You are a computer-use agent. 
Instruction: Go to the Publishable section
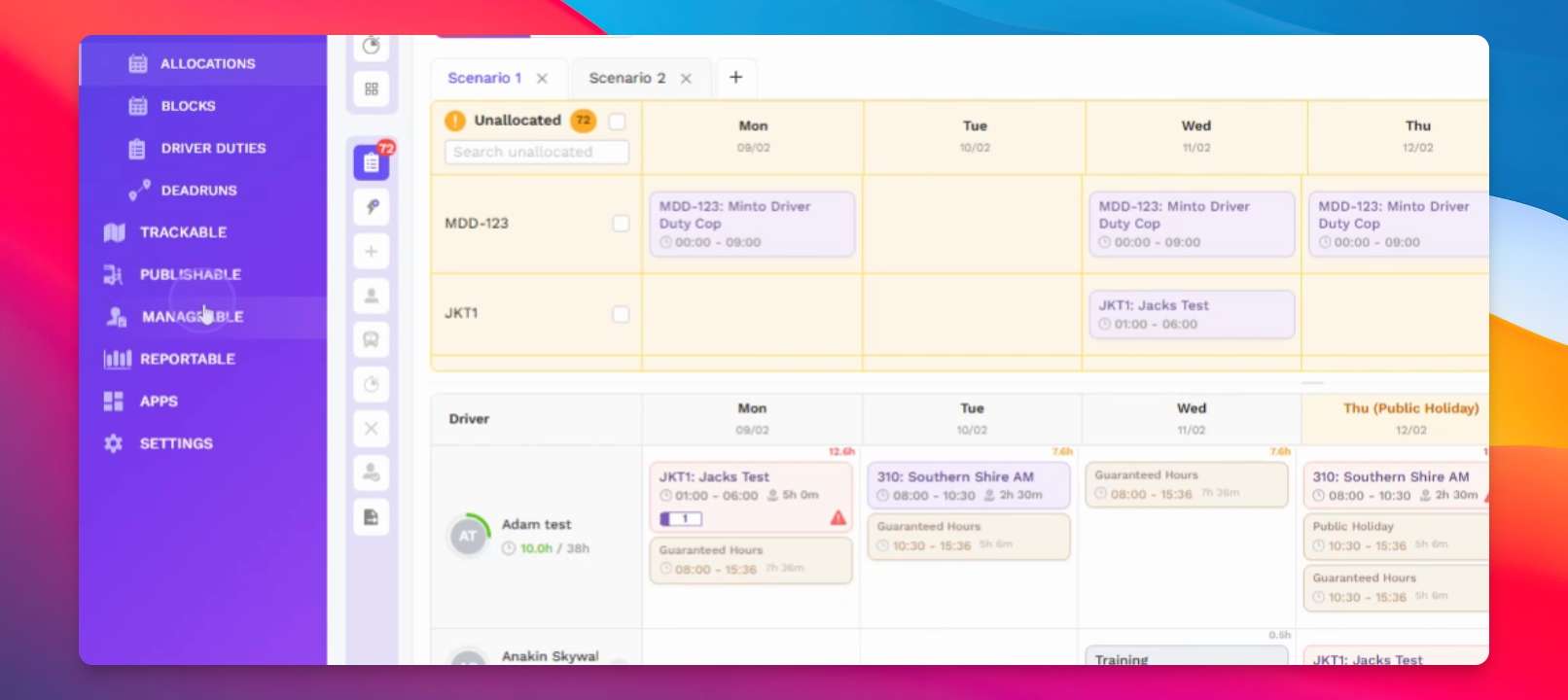pyautogui.click(x=191, y=275)
